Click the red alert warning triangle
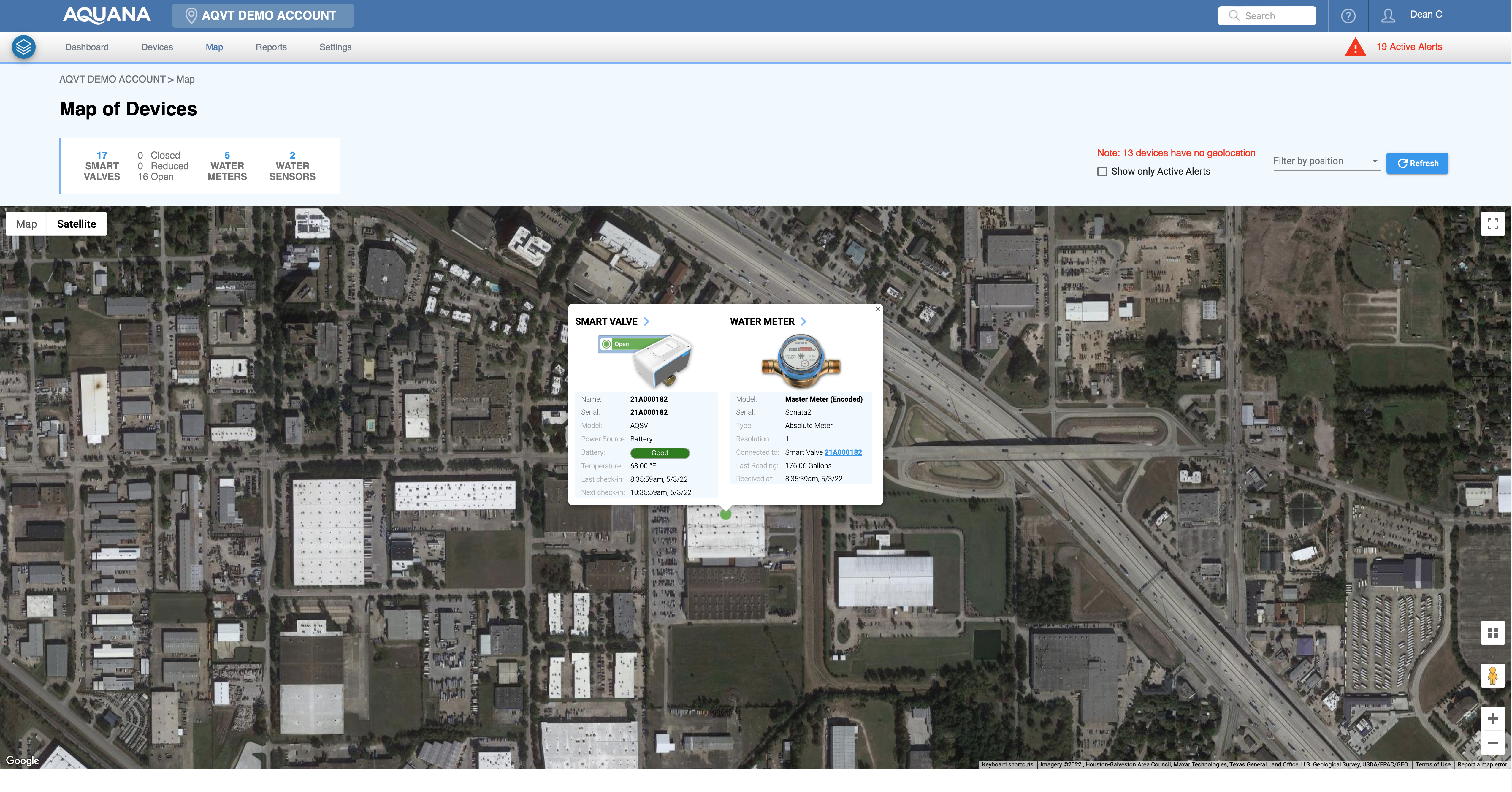Screen dimensions: 1512x792 [1355, 47]
